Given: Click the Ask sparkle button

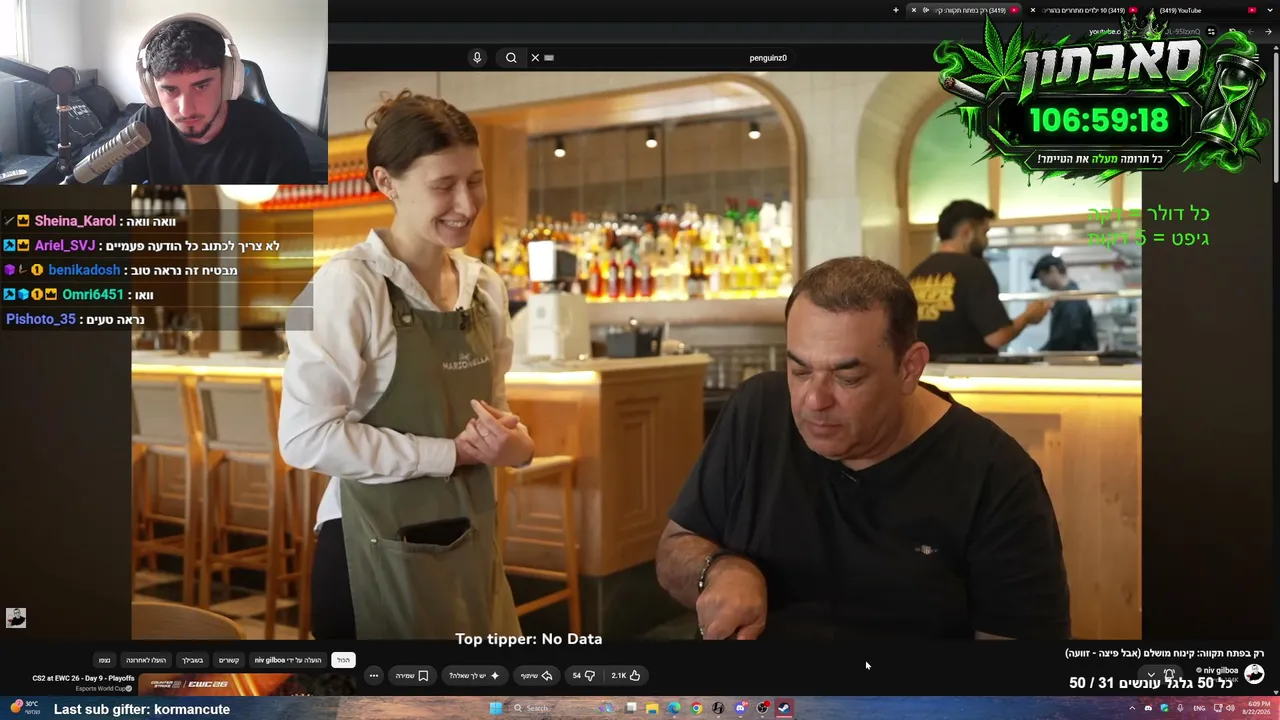Looking at the screenshot, I should tap(475, 676).
